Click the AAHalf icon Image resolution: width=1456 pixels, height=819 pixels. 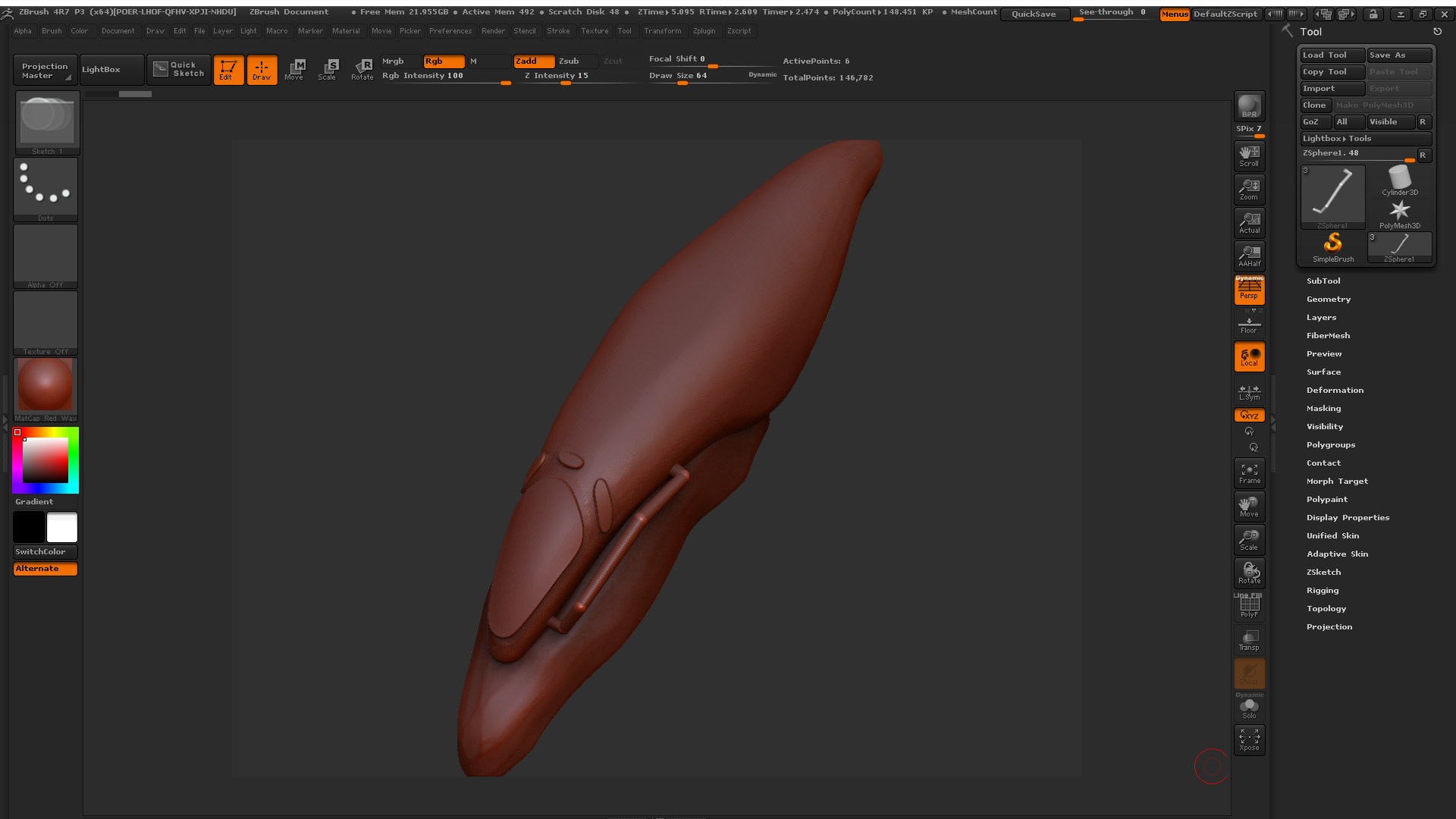point(1249,256)
